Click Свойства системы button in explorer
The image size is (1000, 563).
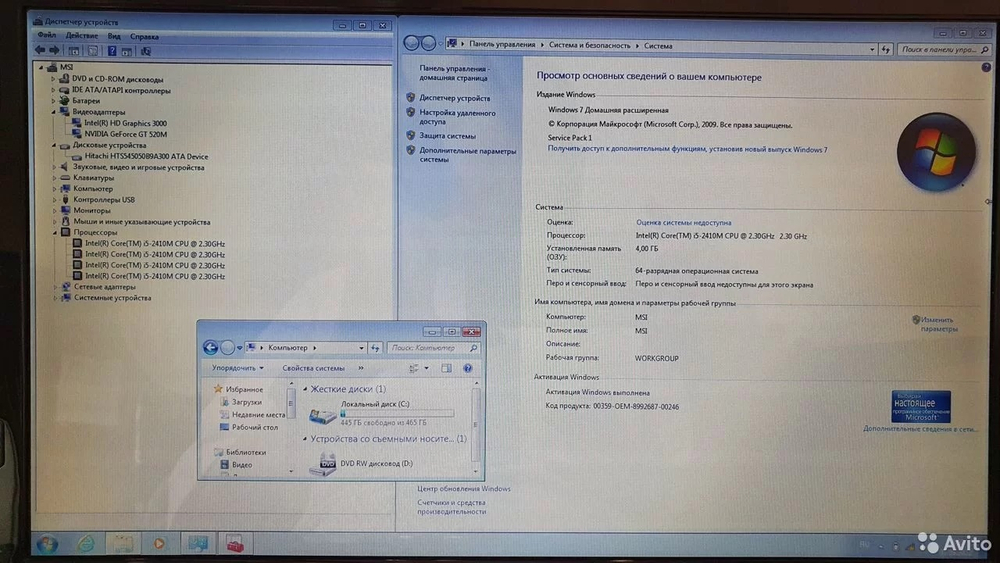pyautogui.click(x=313, y=368)
